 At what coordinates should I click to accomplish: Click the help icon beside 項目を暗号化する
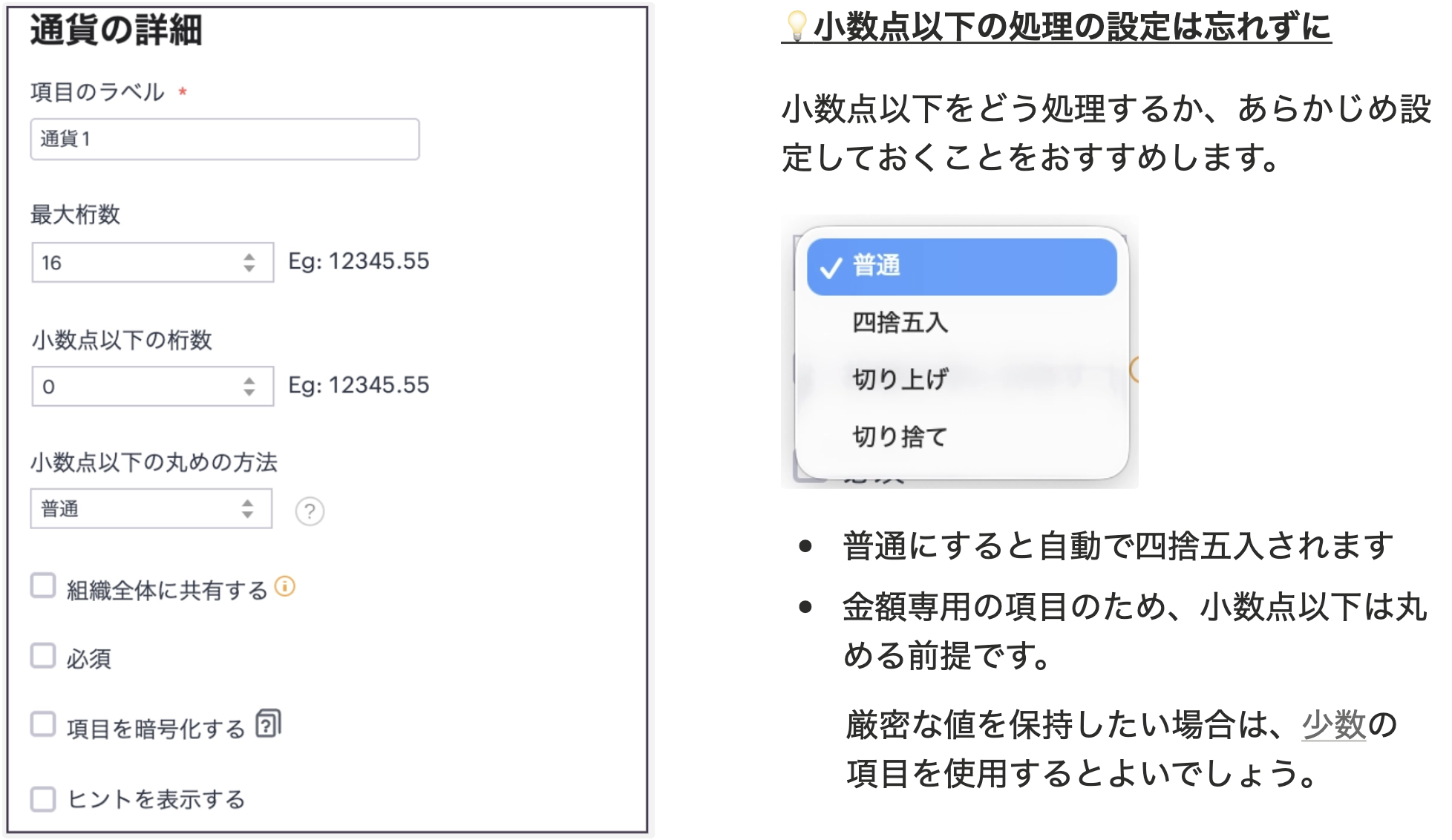(x=268, y=724)
